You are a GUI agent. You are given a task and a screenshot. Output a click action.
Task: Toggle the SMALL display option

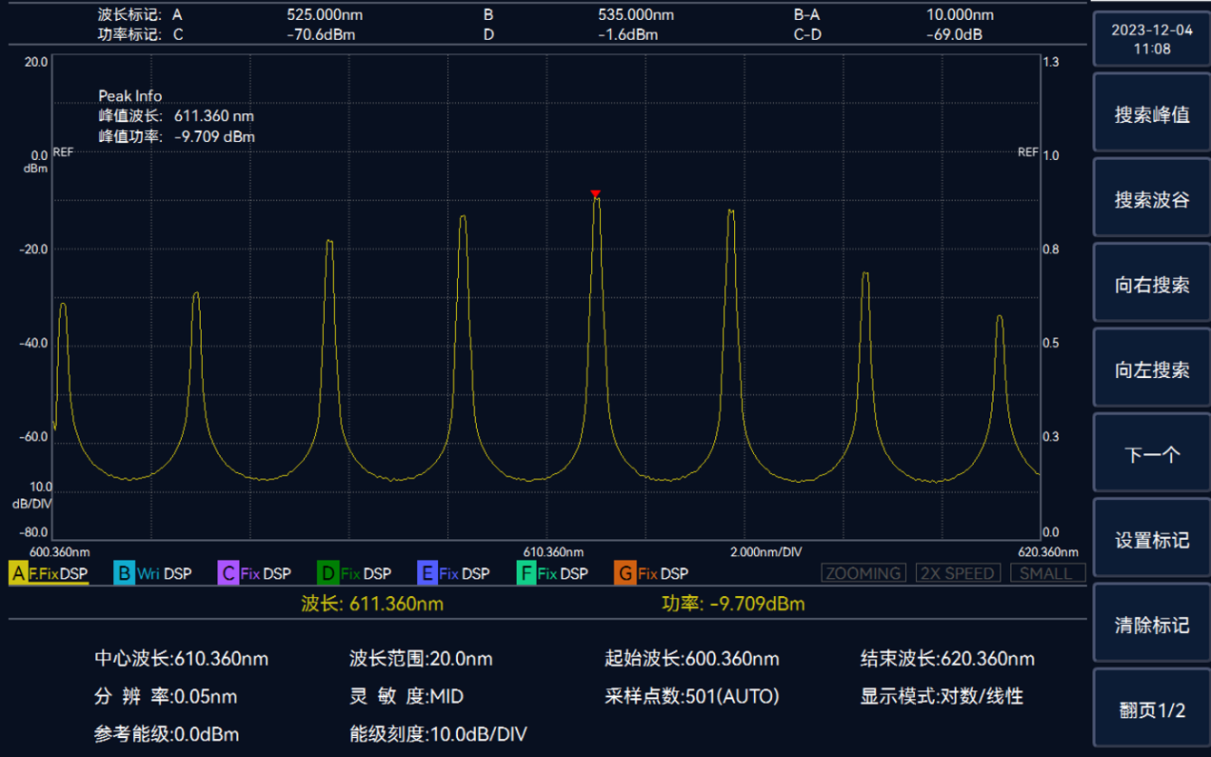(x=1046, y=573)
